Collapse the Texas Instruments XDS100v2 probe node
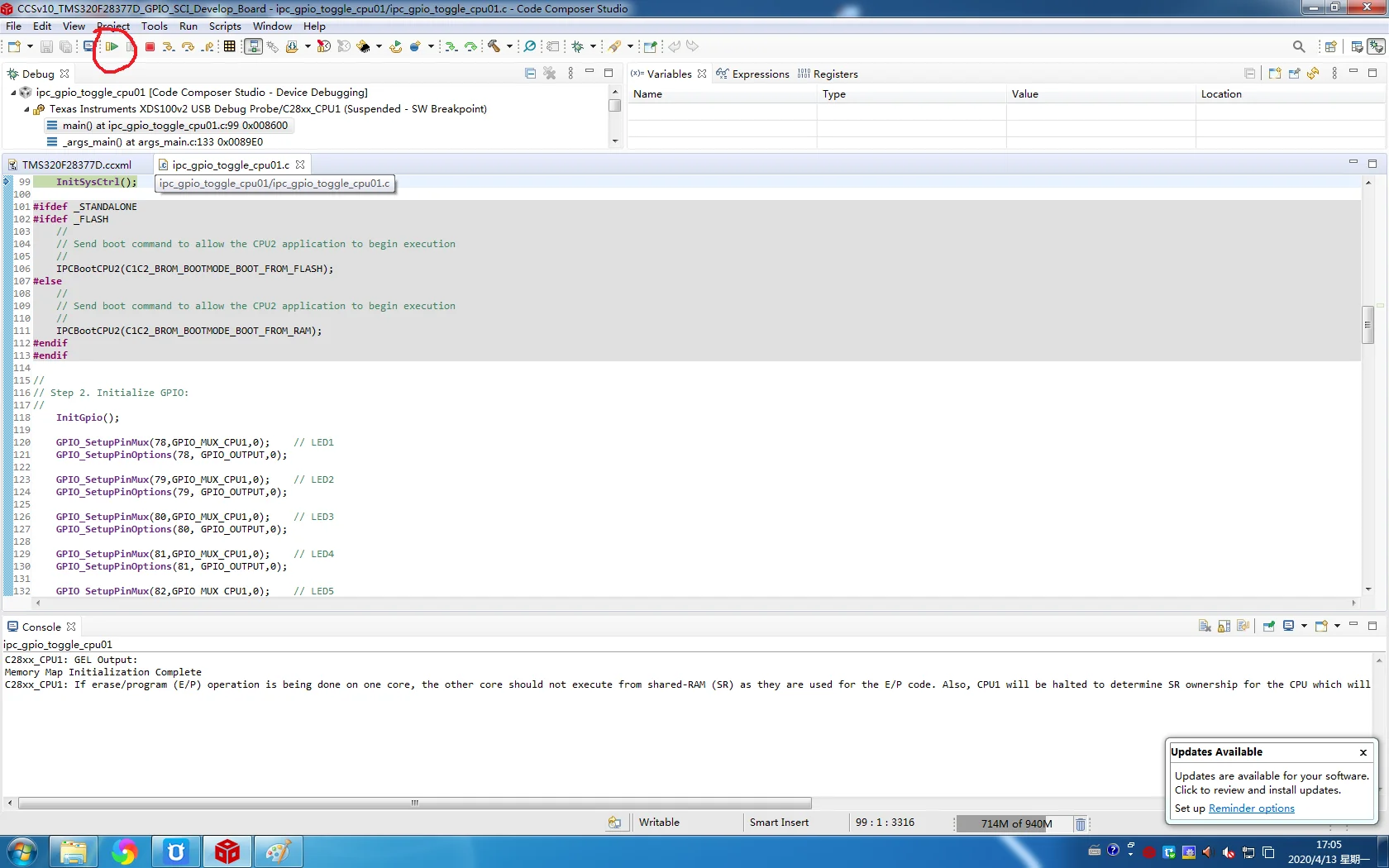This screenshot has height=868, width=1389. [26, 109]
